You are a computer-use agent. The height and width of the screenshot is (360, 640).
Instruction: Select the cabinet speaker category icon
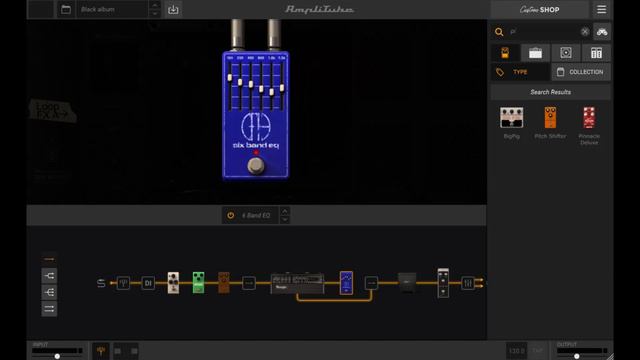point(566,53)
